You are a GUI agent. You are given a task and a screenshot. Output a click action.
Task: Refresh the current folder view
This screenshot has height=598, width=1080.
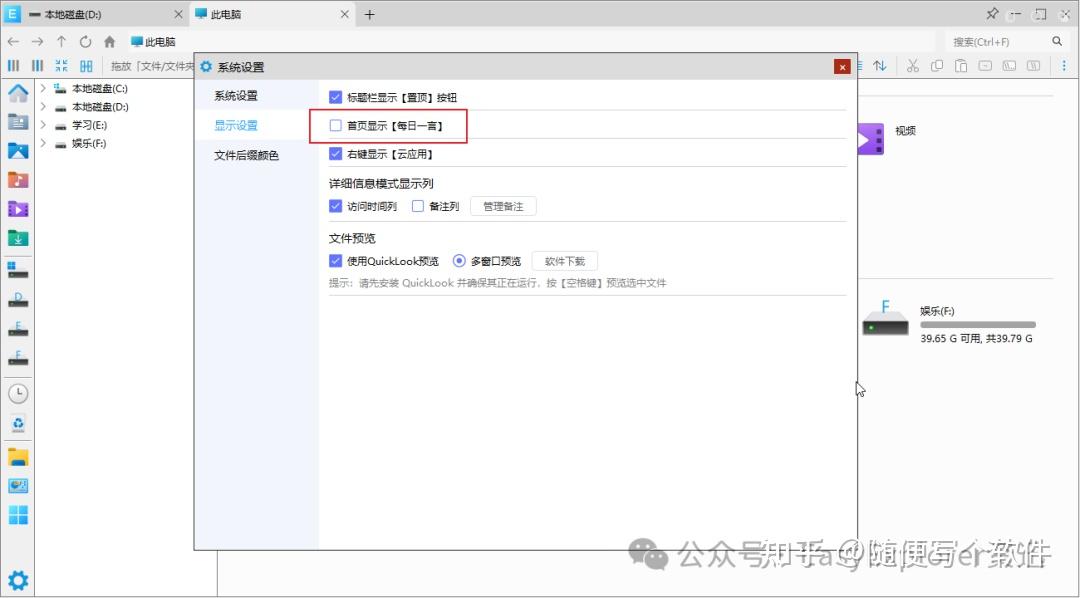[85, 42]
